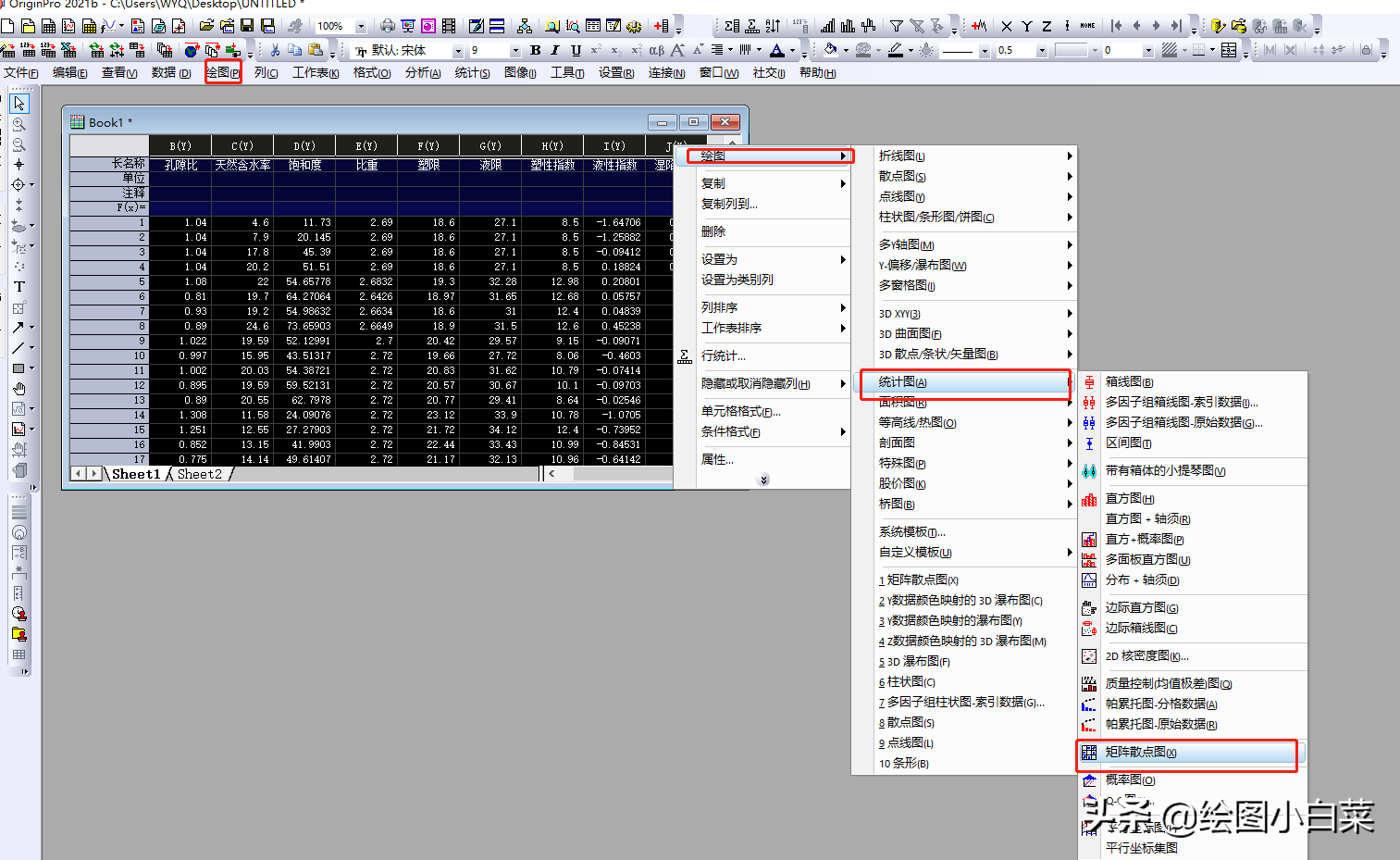Open the 100% zoom level dropdown
Image resolution: width=1400 pixels, height=860 pixels.
[x=361, y=26]
